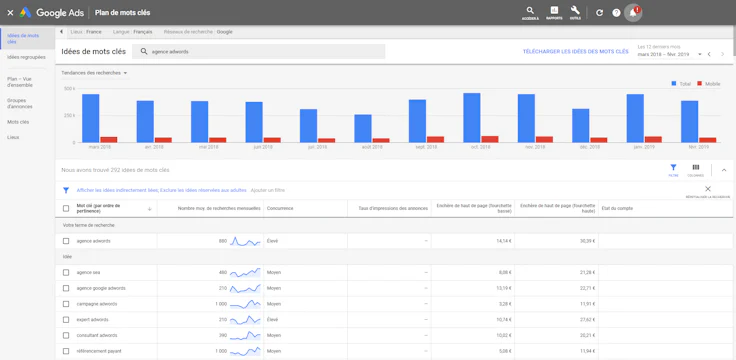Close the keyword planner with the X icon

pyautogui.click(x=10, y=13)
